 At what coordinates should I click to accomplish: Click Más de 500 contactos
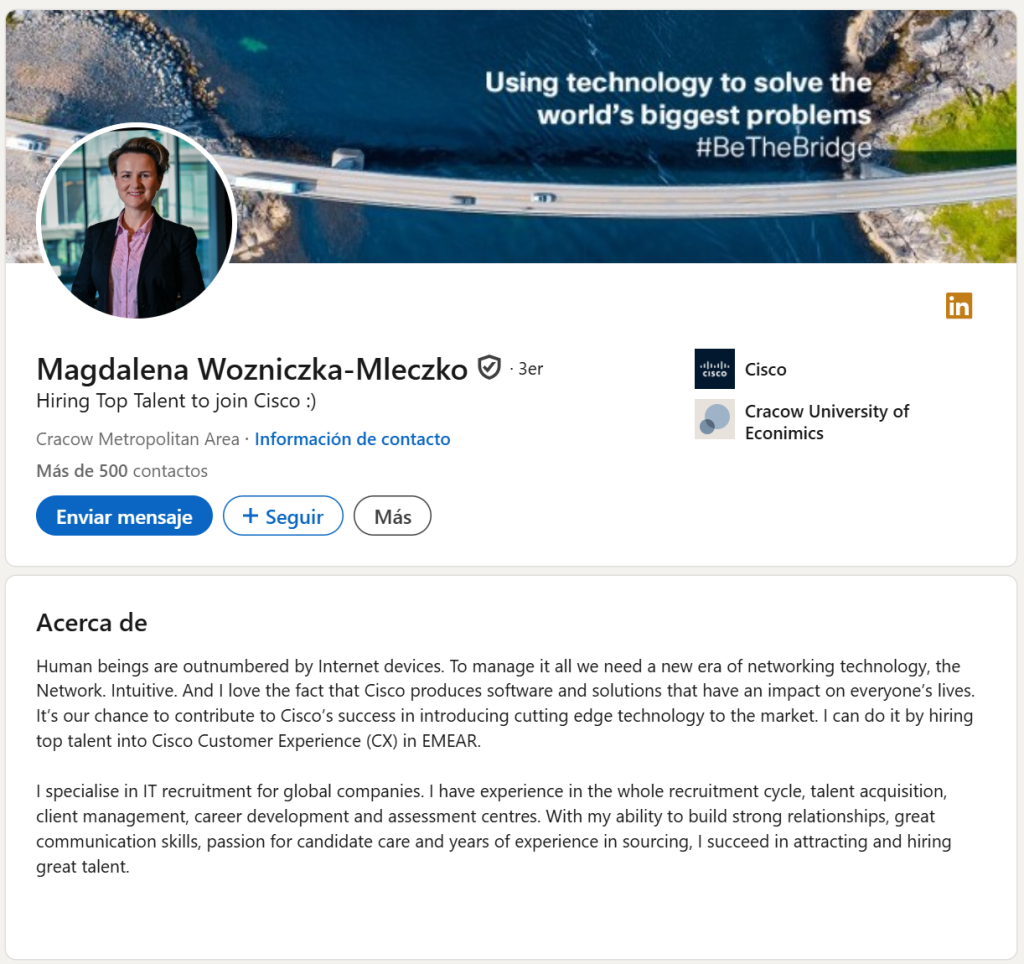pyautogui.click(x=122, y=471)
